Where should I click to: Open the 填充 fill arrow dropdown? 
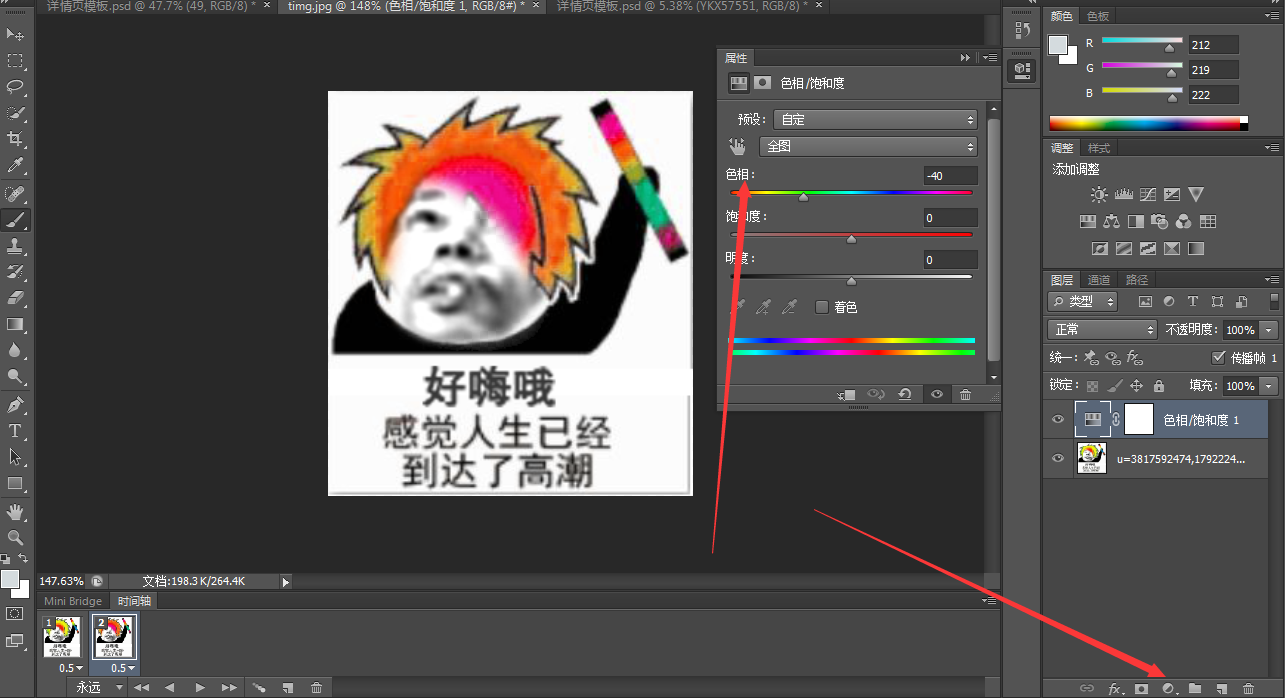[1269, 386]
